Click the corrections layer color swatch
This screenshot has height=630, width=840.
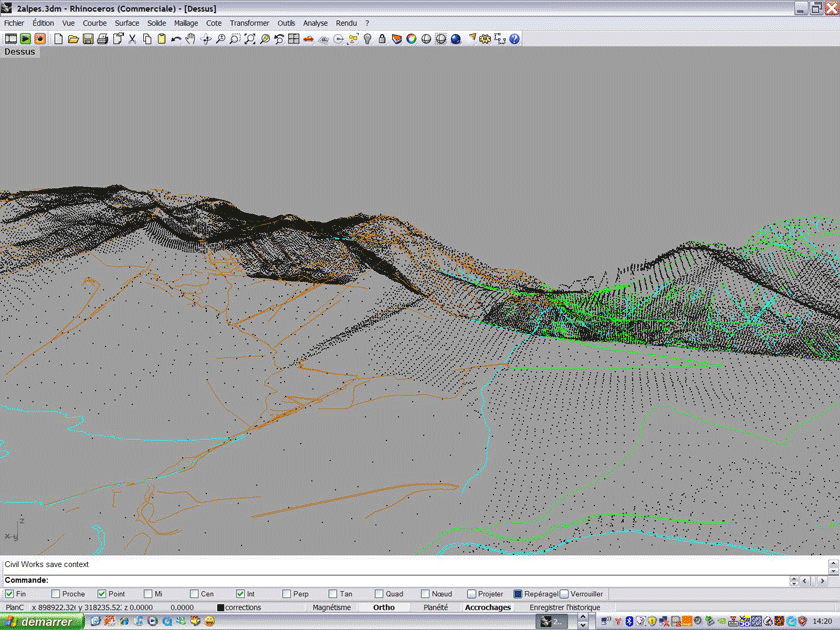coord(220,607)
